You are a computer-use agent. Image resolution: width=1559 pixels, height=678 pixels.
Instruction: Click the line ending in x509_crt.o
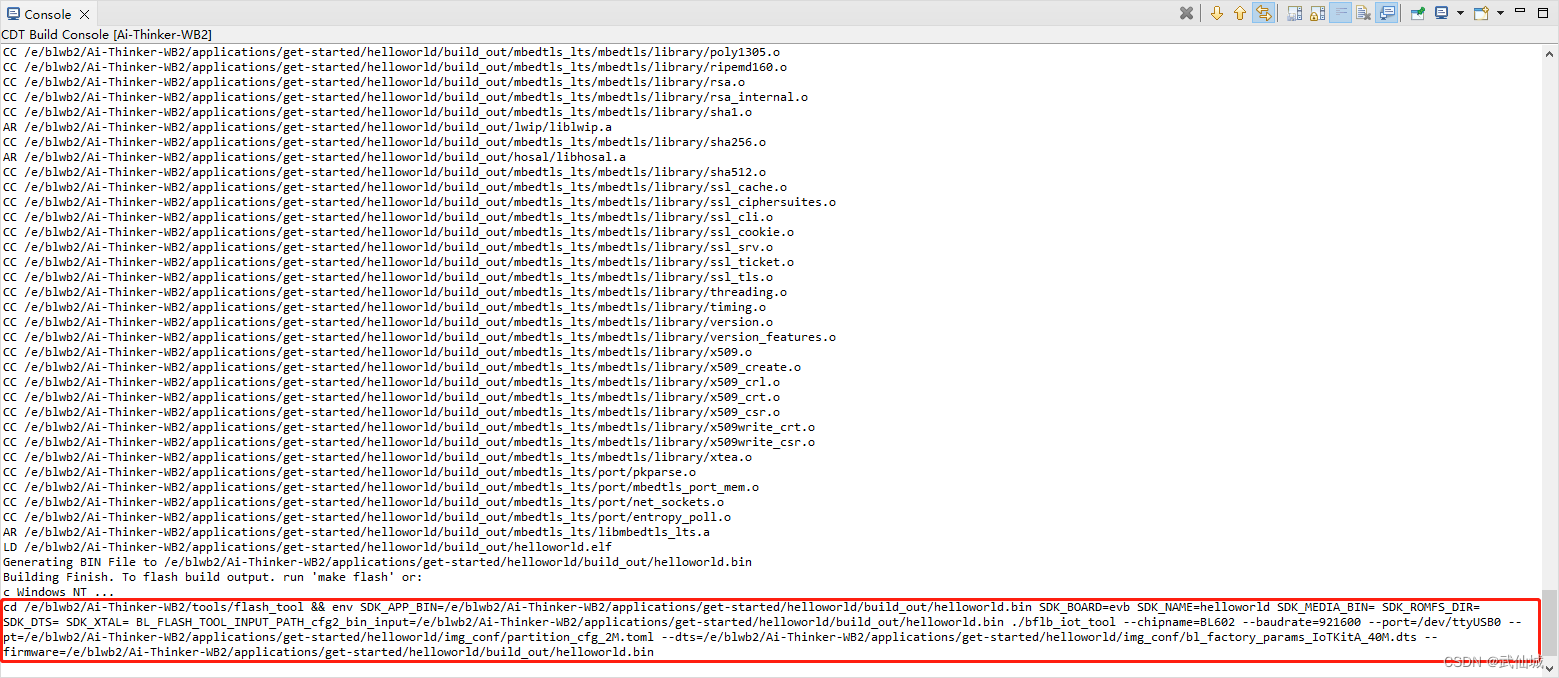click(x=391, y=397)
